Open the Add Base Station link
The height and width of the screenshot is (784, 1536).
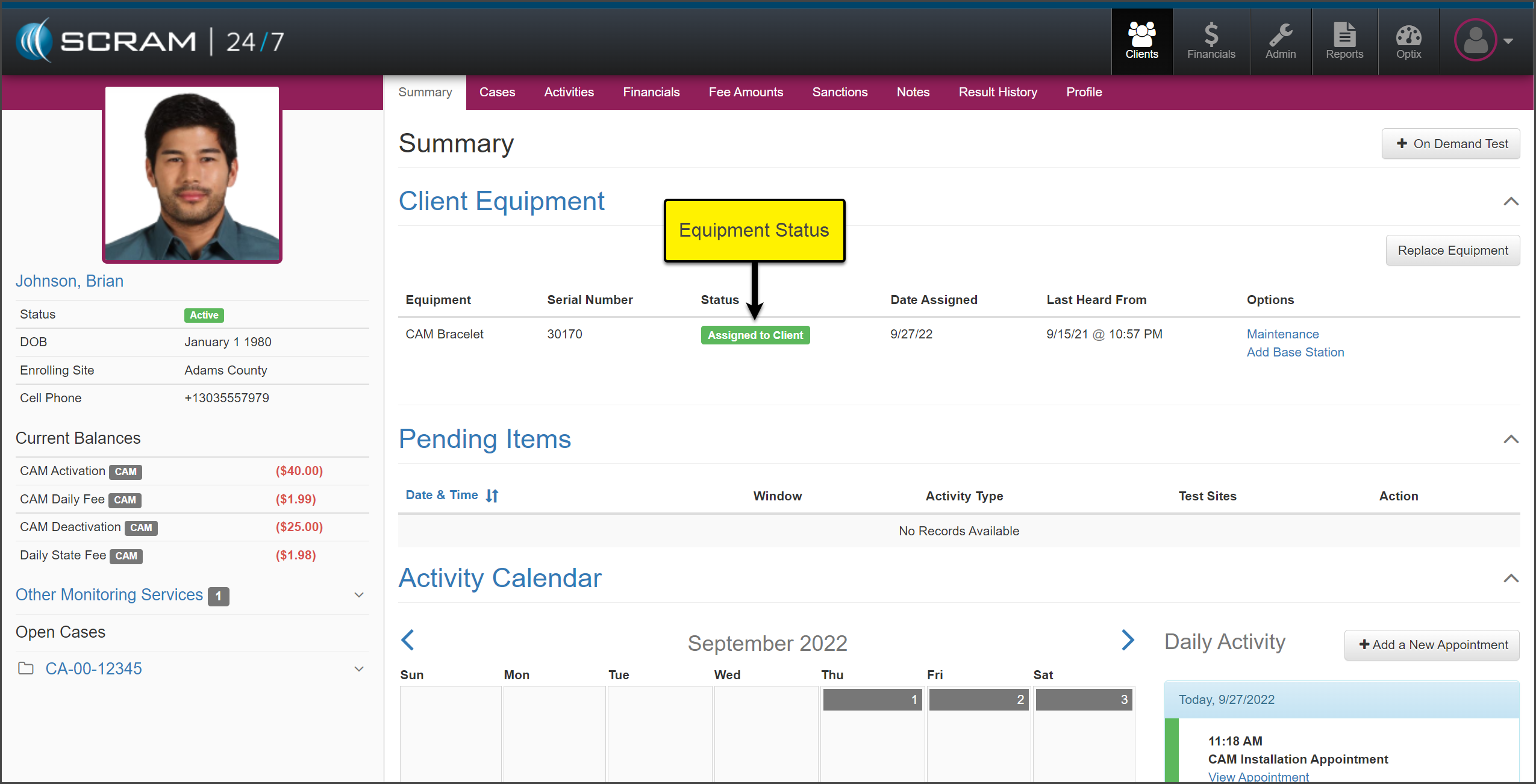[x=1295, y=352]
